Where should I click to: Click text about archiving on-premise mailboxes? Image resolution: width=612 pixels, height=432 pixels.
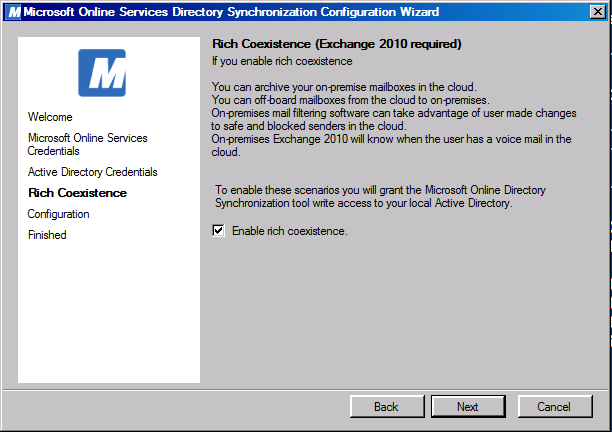click(x=344, y=87)
